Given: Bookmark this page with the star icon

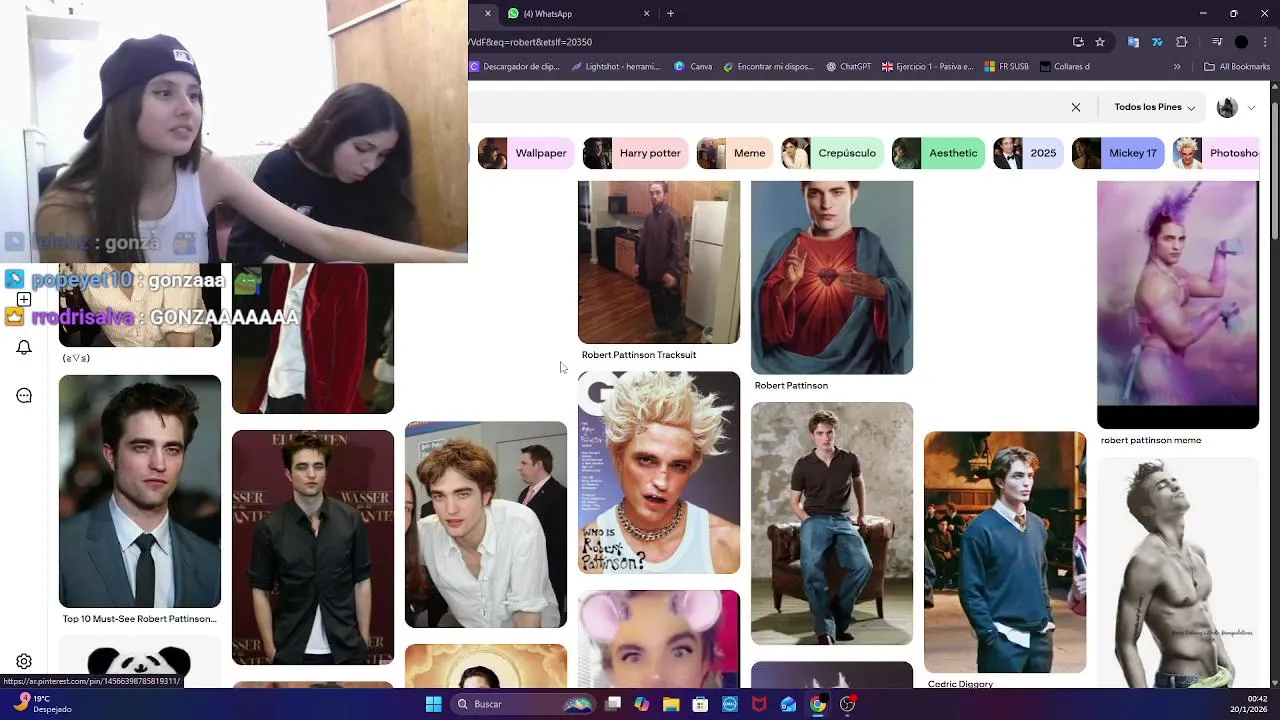Looking at the screenshot, I should (x=1100, y=42).
